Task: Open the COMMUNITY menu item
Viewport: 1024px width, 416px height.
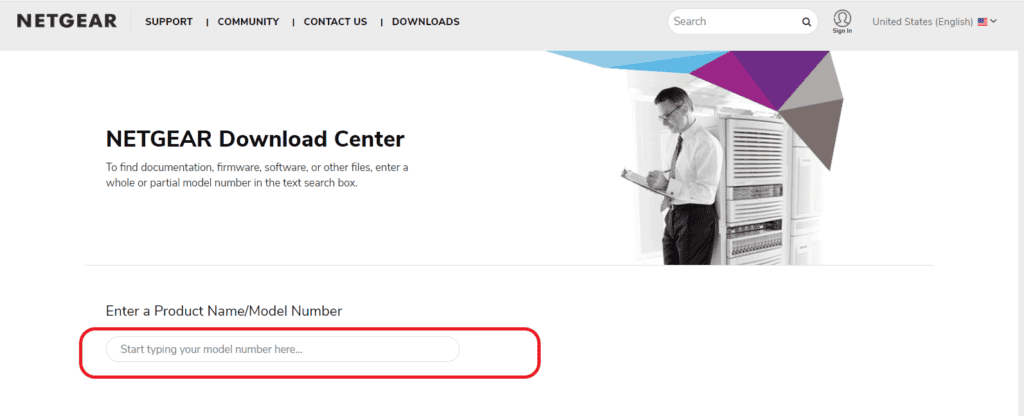Action: (x=248, y=22)
